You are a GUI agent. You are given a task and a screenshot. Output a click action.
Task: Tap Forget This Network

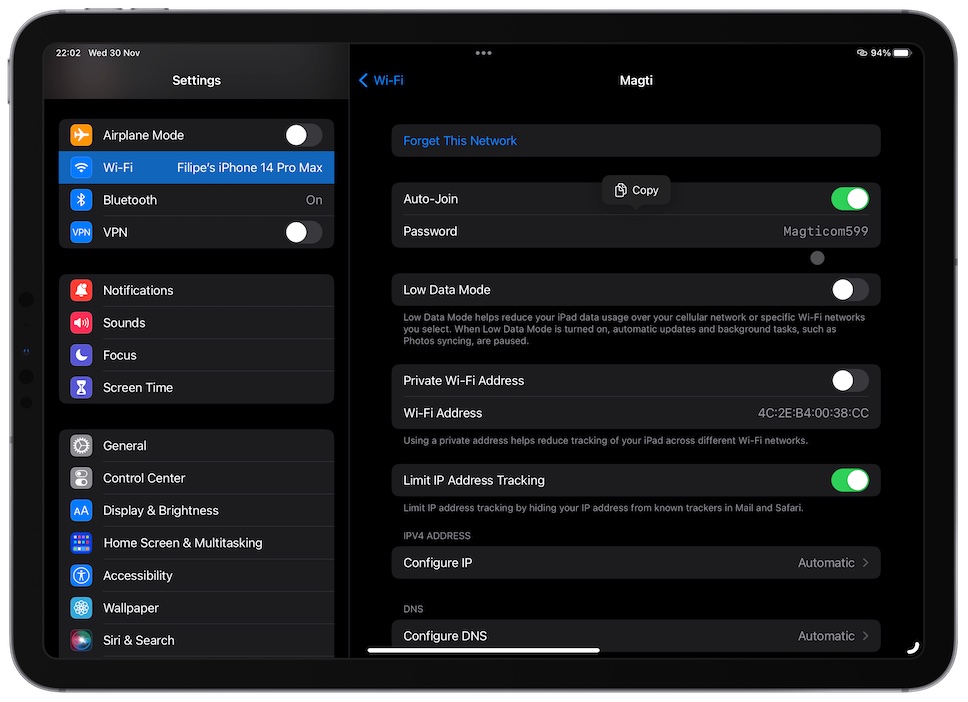460,141
